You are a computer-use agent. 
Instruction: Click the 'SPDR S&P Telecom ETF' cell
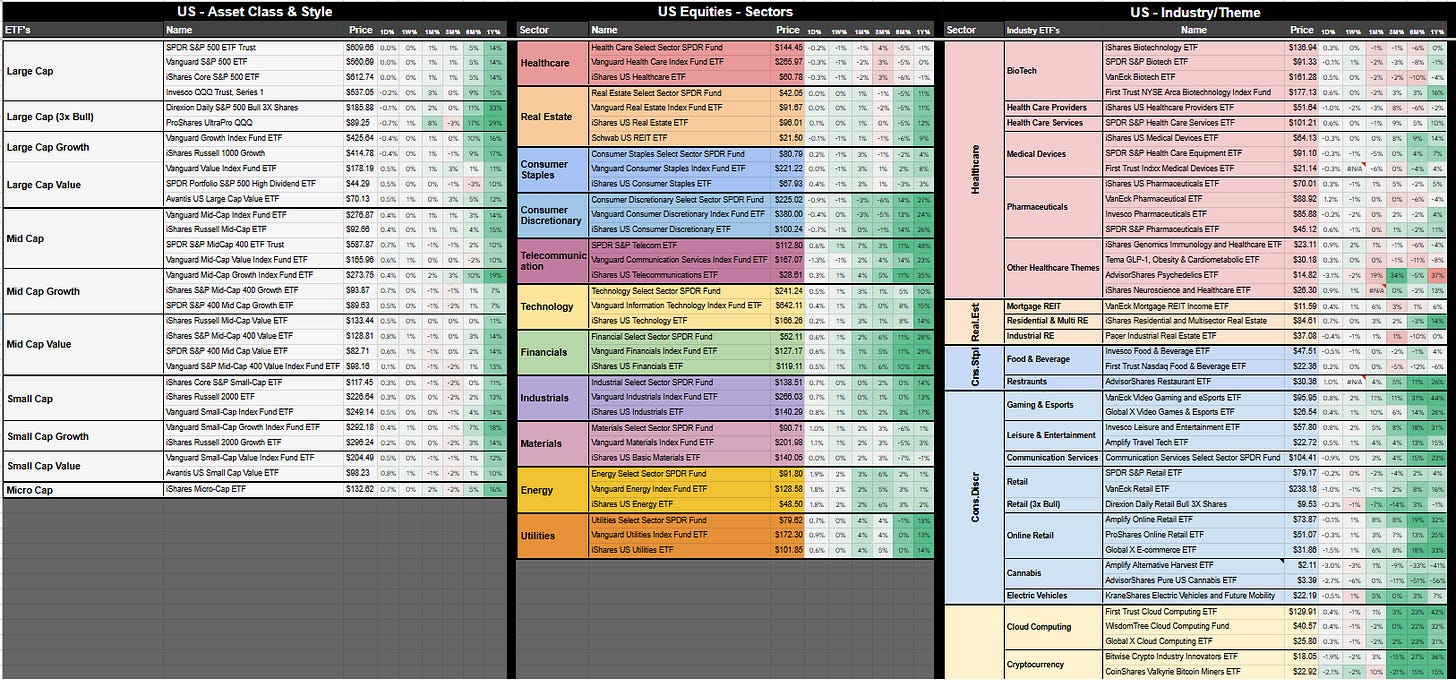pyautogui.click(x=679, y=245)
